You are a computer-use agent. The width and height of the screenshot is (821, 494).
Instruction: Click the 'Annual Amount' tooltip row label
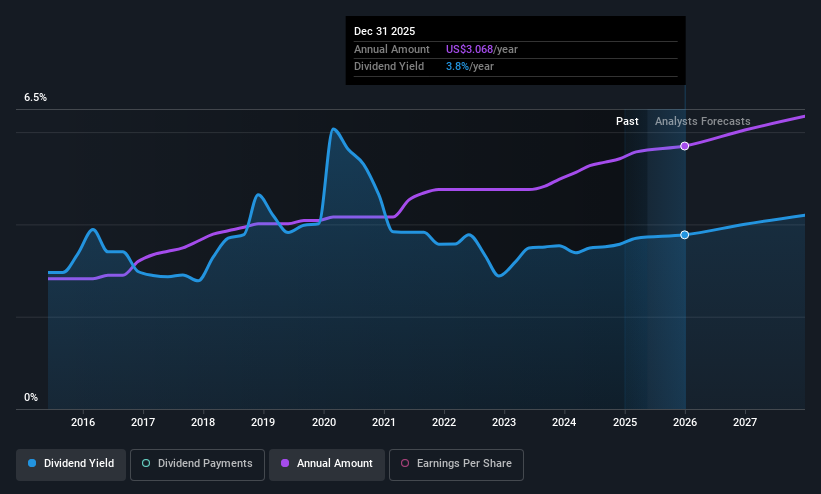click(392, 49)
